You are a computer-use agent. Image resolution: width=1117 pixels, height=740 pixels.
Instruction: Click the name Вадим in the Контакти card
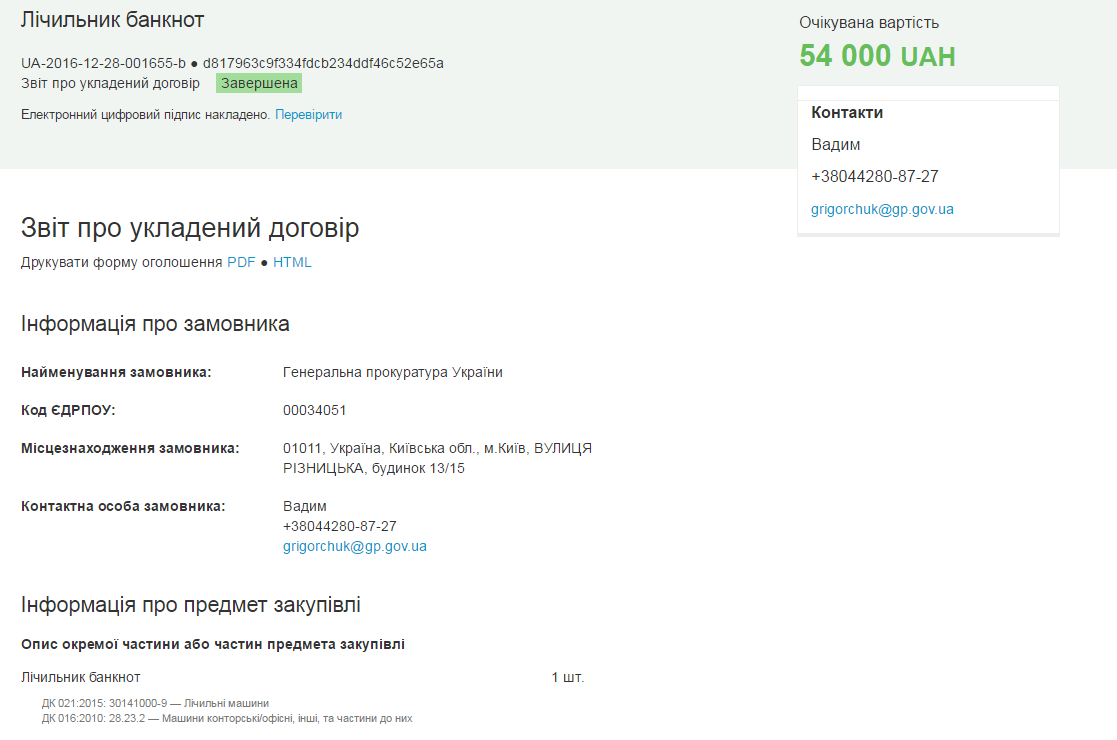[836, 145]
